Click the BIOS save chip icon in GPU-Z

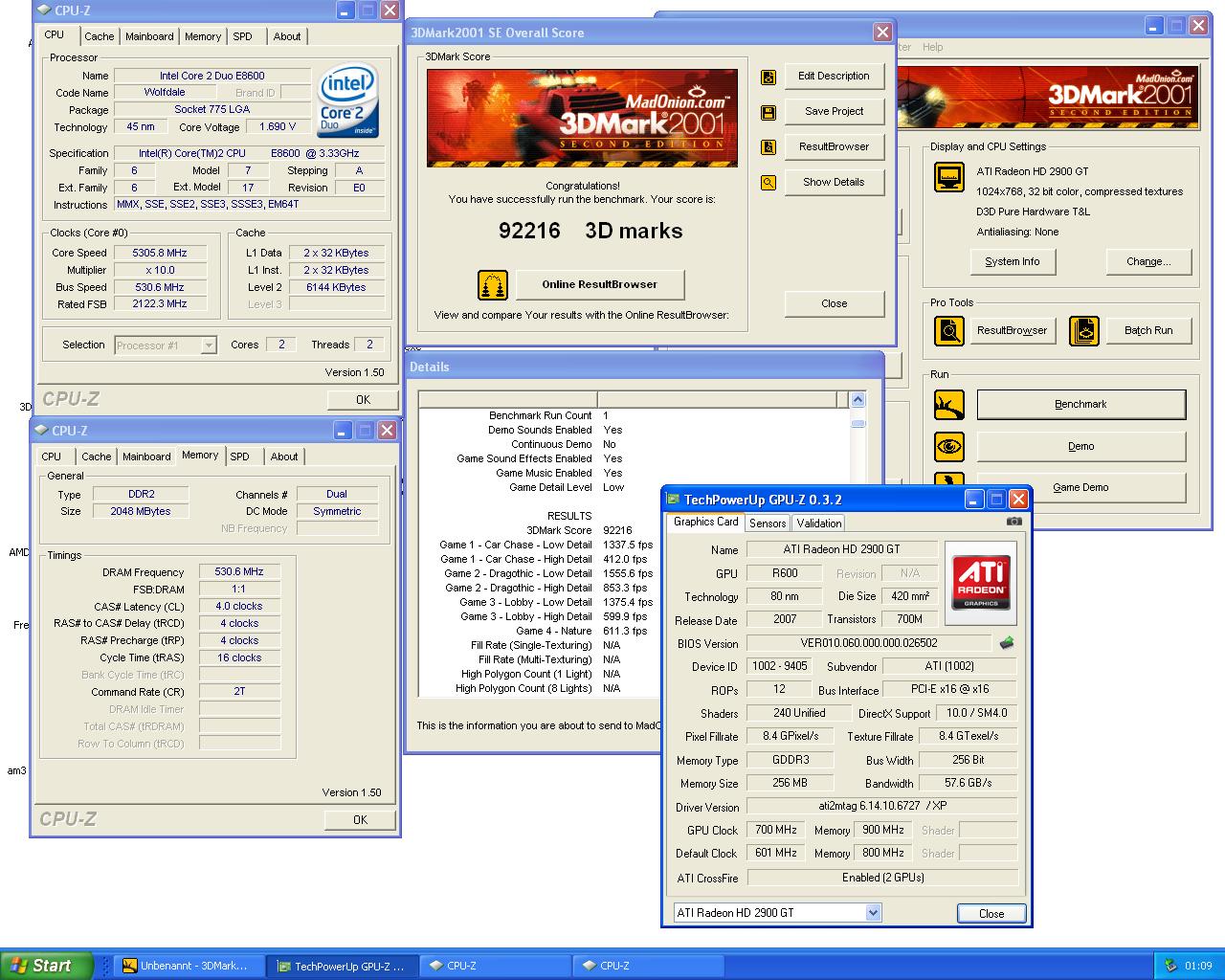tap(1007, 644)
